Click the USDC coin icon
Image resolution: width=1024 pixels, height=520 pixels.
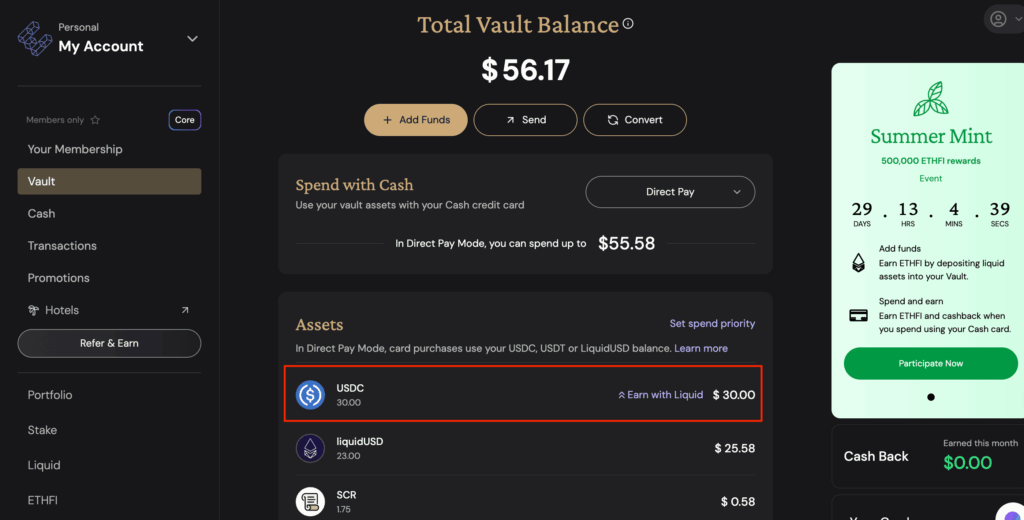(x=310, y=395)
